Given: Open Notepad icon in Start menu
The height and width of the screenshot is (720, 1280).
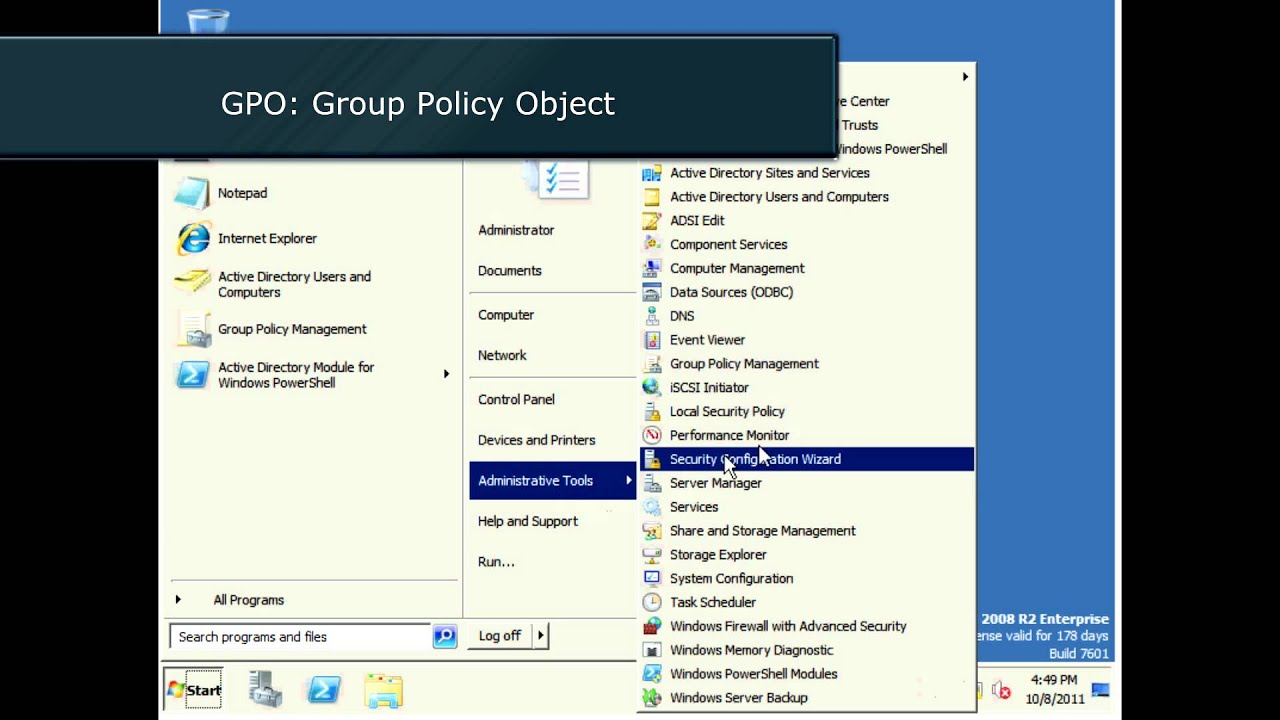Looking at the screenshot, I should click(x=192, y=193).
